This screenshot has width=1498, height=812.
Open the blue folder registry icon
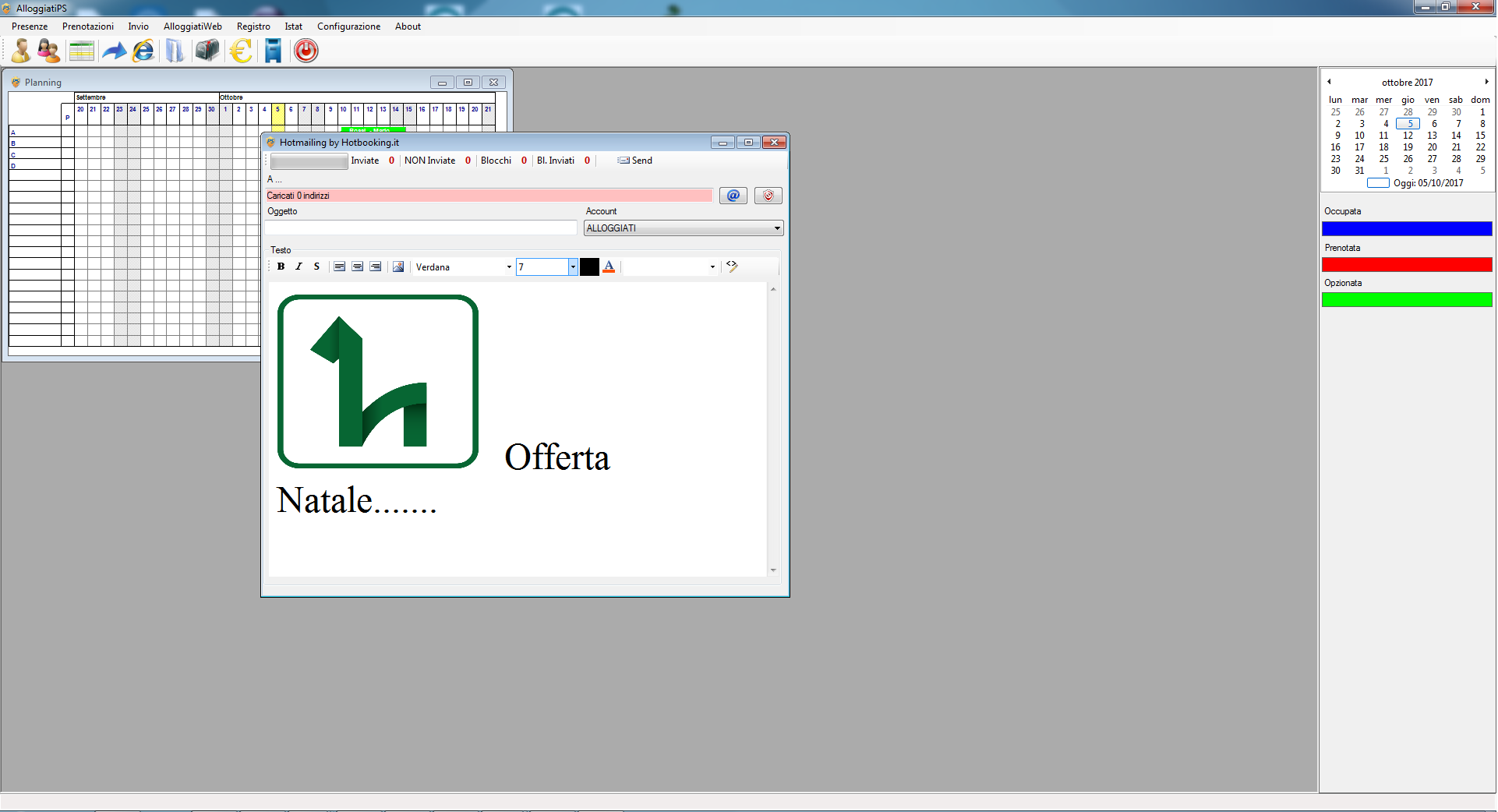click(175, 51)
